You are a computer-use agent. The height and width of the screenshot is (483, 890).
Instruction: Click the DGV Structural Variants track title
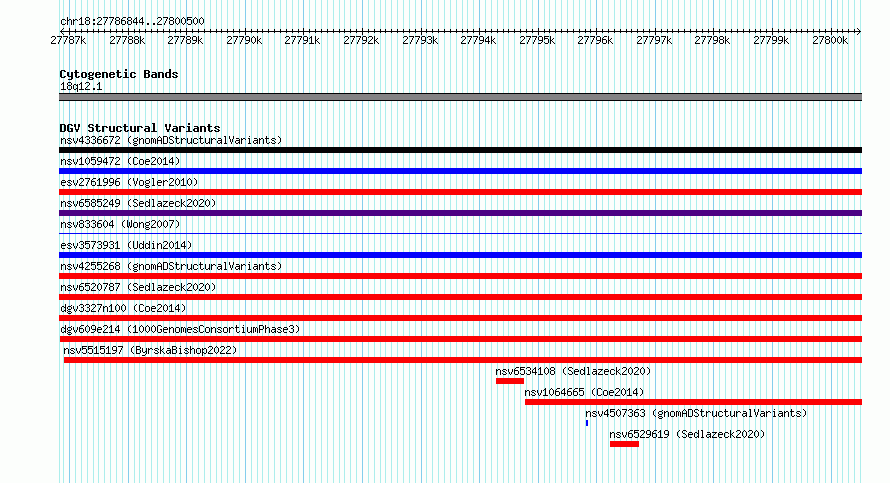pyautogui.click(x=140, y=128)
